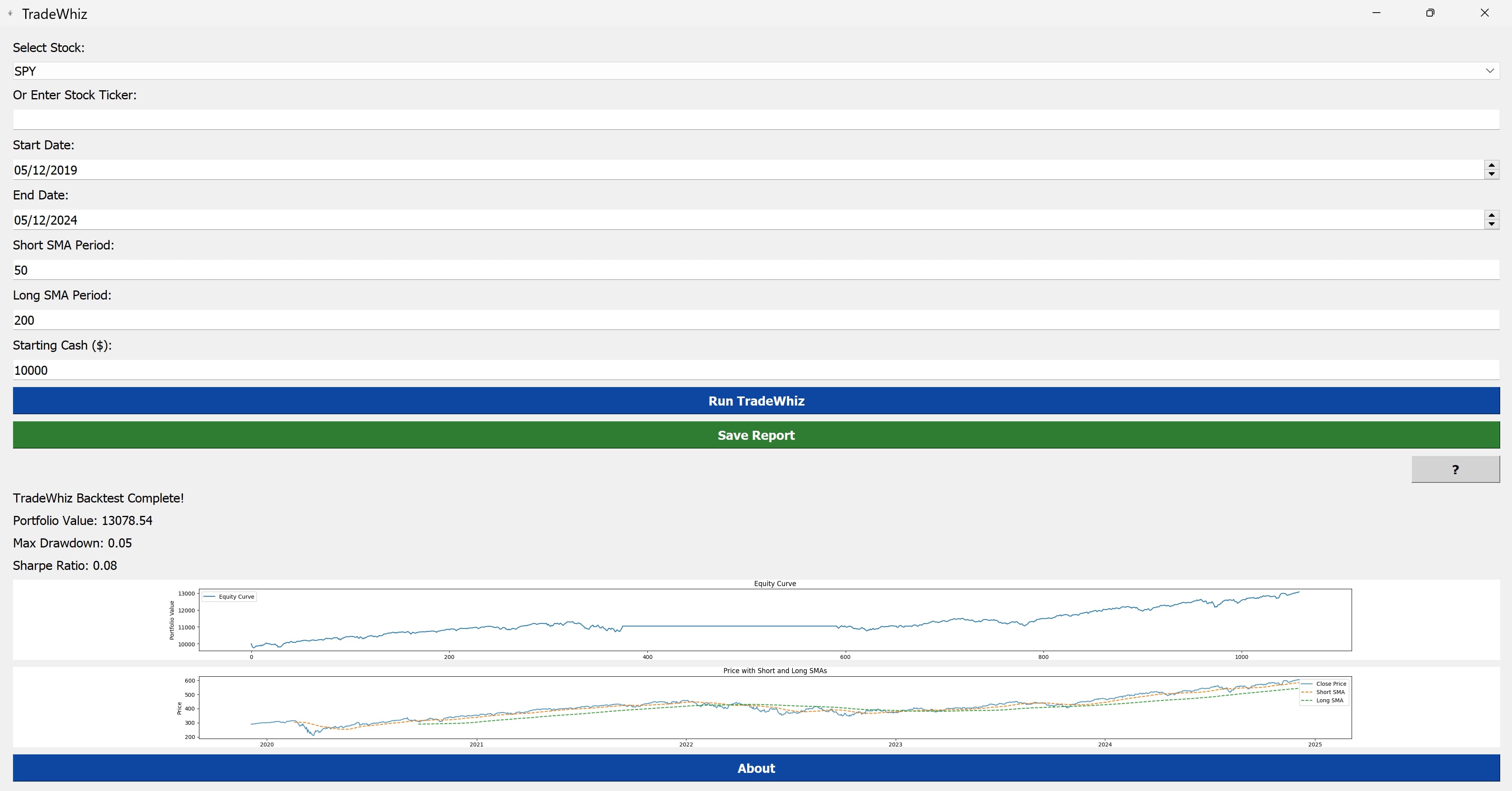Decrease Start Date with the down arrow

[x=1492, y=175]
